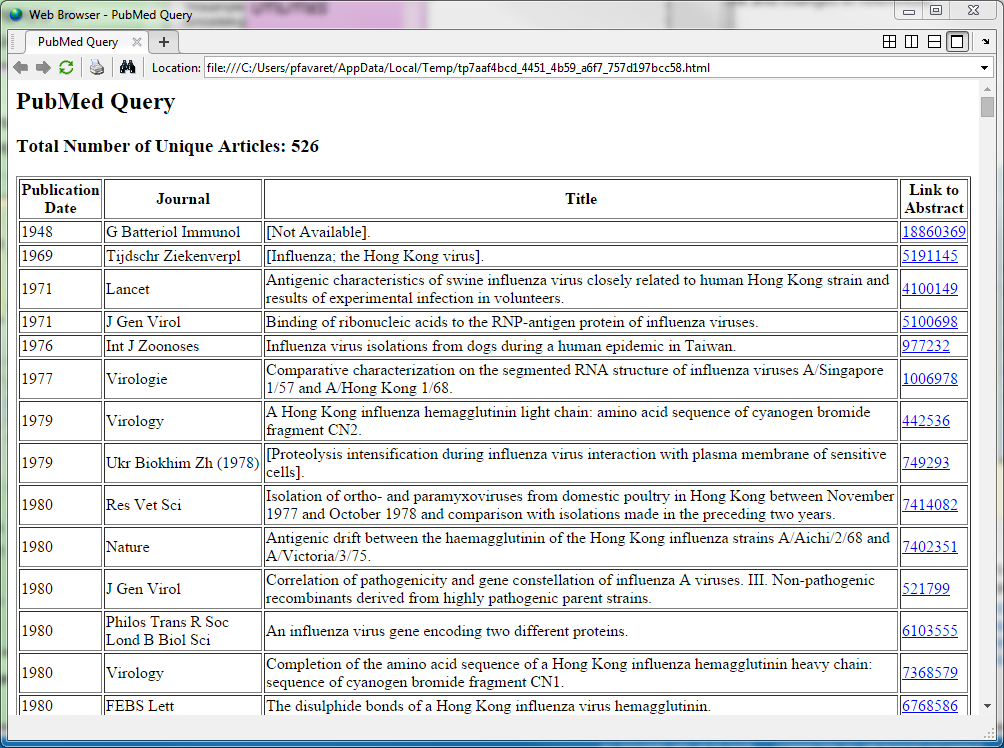Click the Lancet journal cell
This screenshot has height=748, width=1004.
point(182,289)
